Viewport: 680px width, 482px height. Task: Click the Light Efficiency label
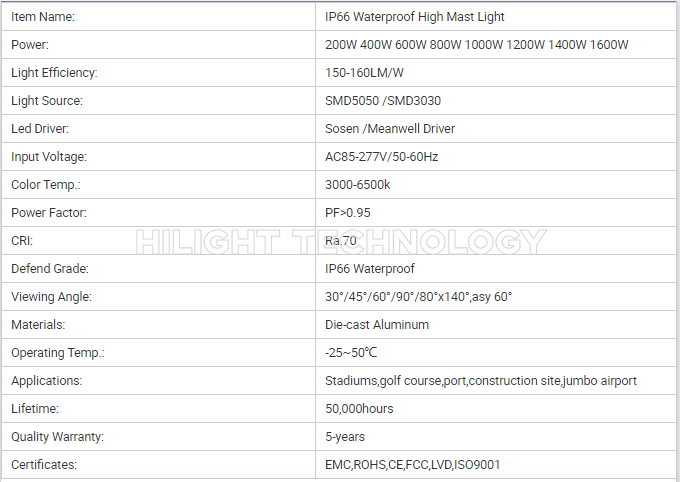click(x=54, y=72)
